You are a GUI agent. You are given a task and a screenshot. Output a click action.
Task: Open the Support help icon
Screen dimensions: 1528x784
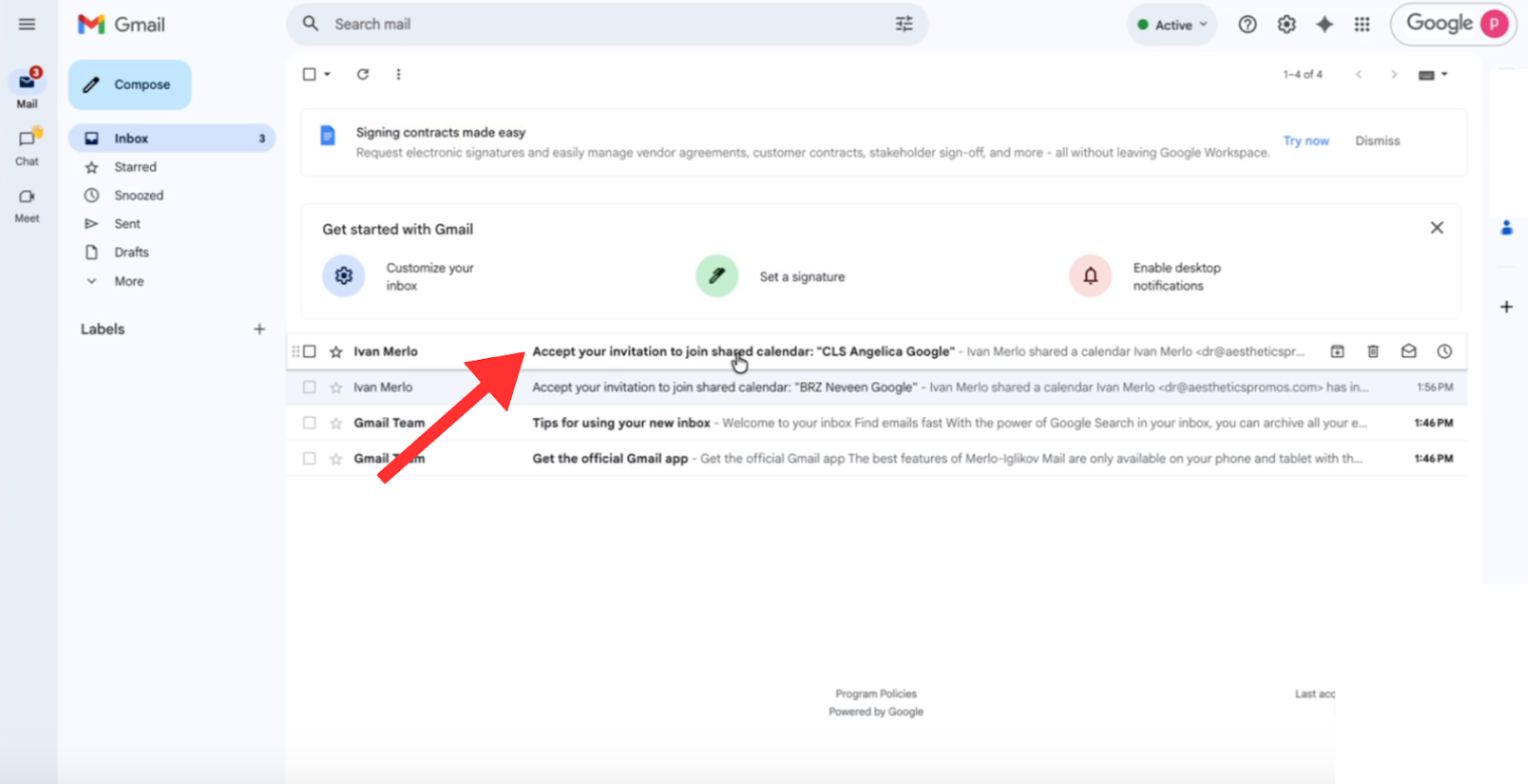1247,25
